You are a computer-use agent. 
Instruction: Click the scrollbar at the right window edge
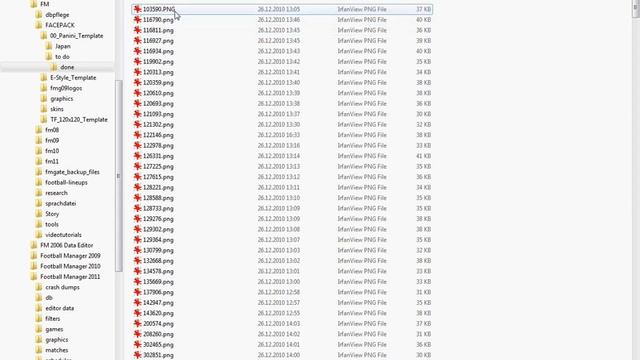(x=636, y=9)
